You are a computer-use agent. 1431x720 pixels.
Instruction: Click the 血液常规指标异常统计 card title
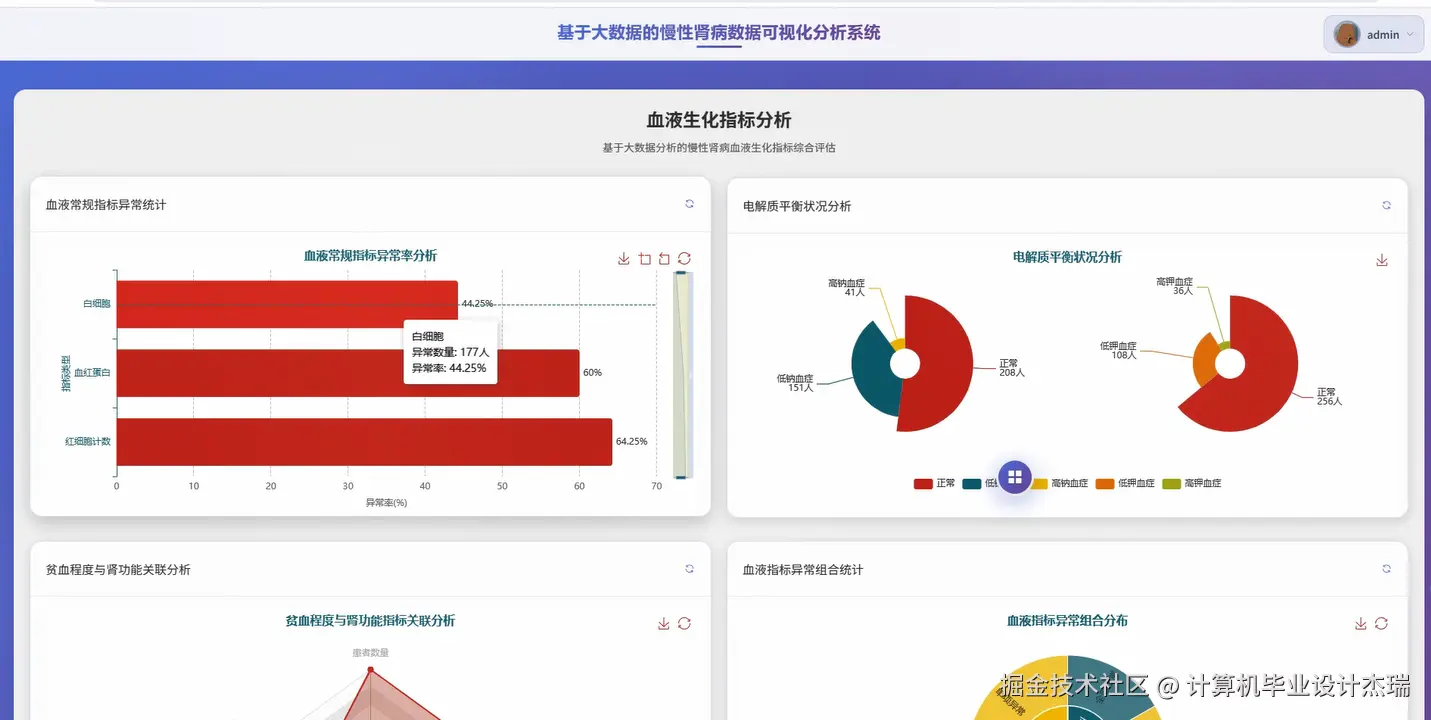point(106,205)
